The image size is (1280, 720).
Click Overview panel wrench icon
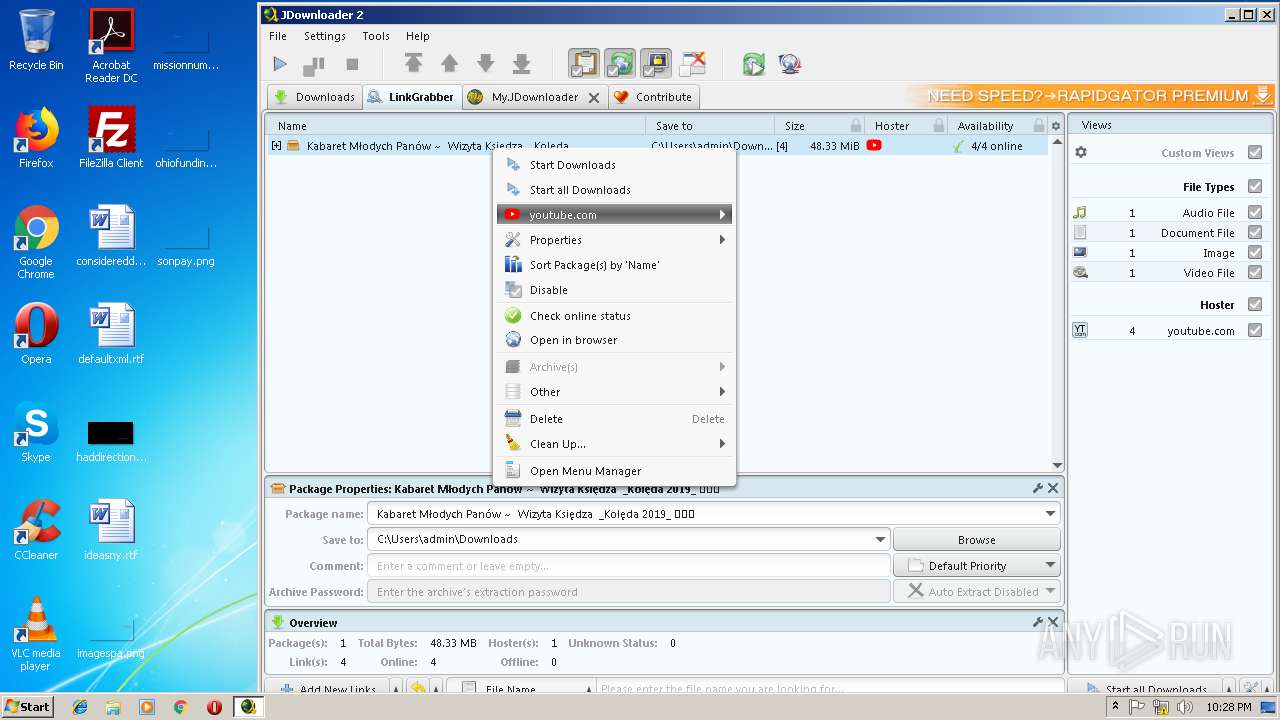1038,622
